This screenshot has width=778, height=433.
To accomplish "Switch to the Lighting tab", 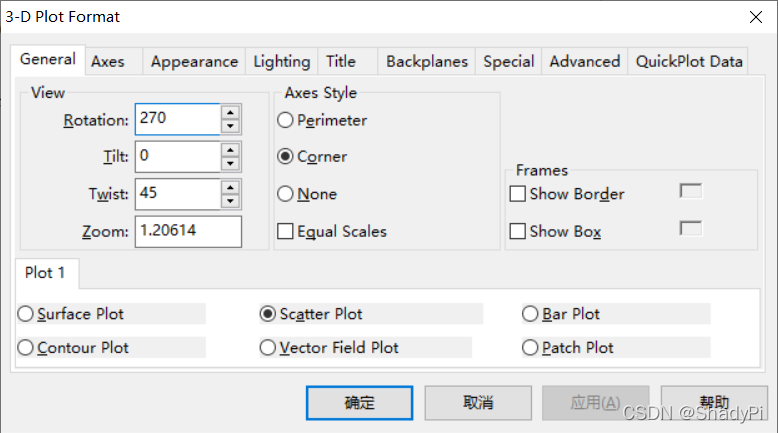I will (x=281, y=62).
